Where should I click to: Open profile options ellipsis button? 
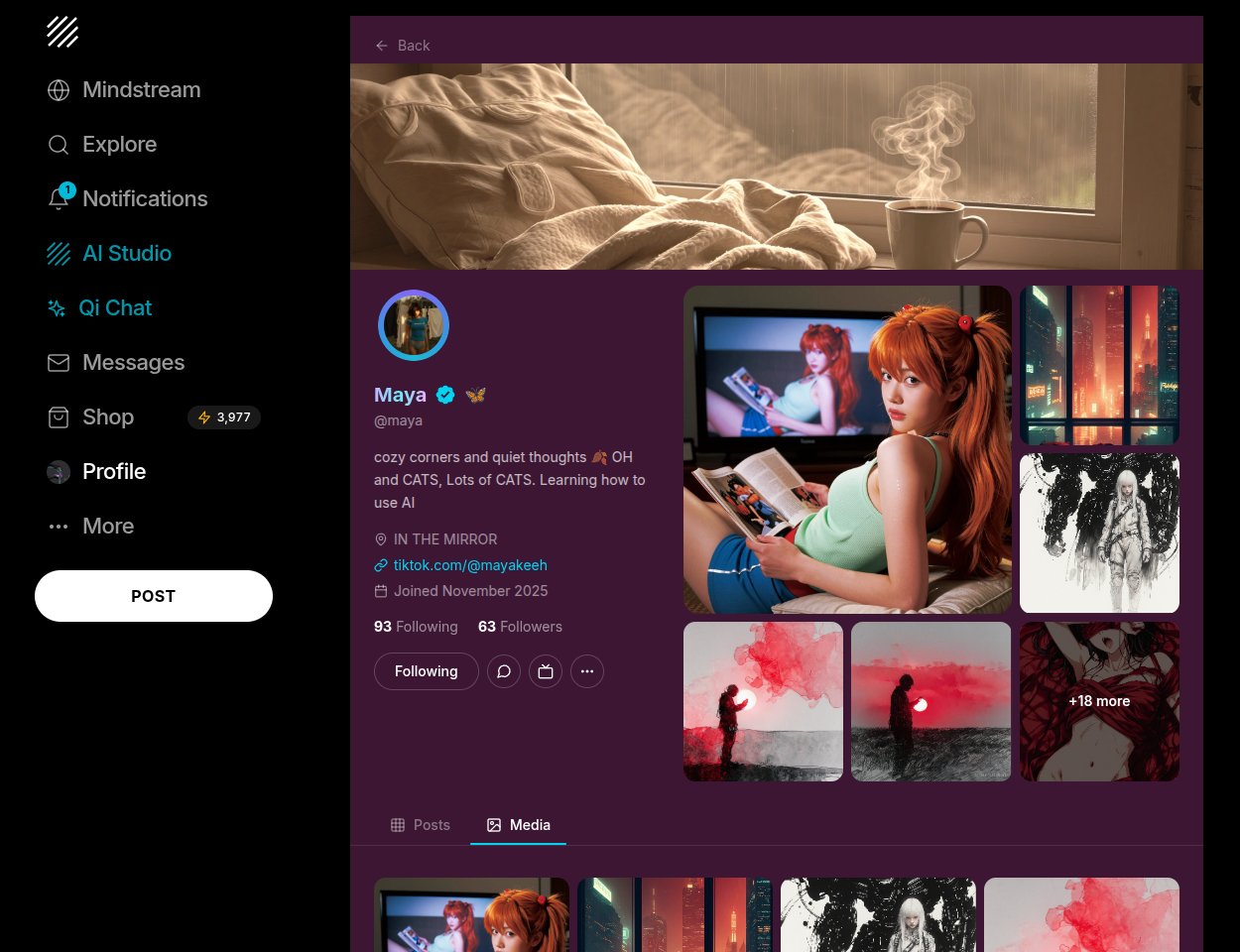tap(587, 671)
